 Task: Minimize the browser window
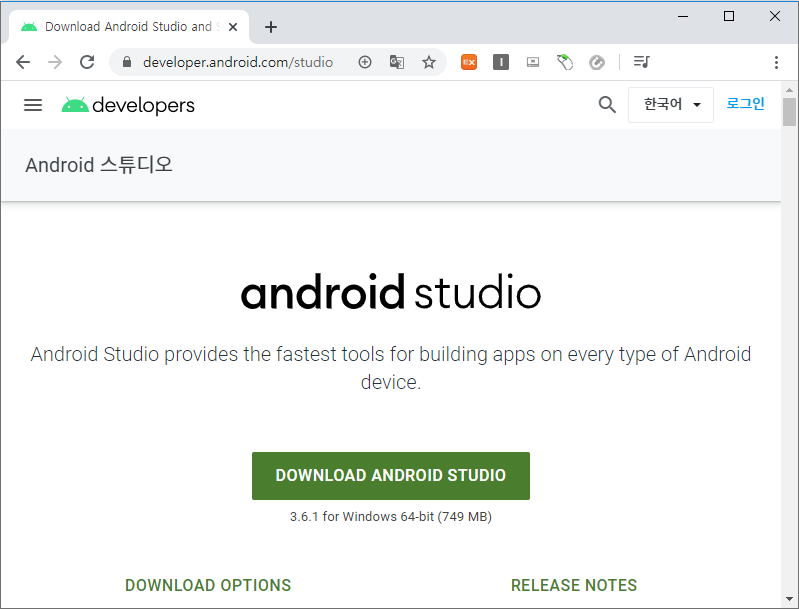click(683, 16)
